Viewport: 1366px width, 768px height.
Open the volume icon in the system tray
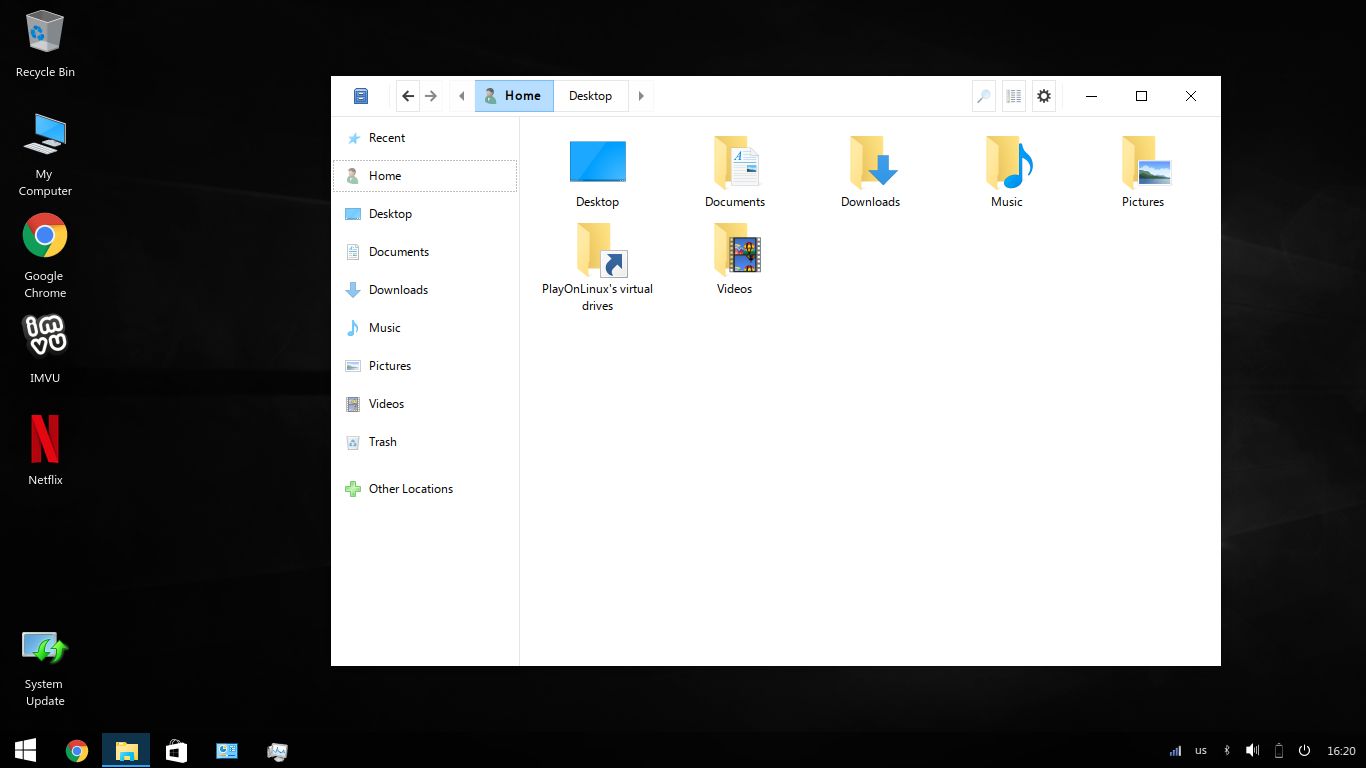[x=1251, y=750]
